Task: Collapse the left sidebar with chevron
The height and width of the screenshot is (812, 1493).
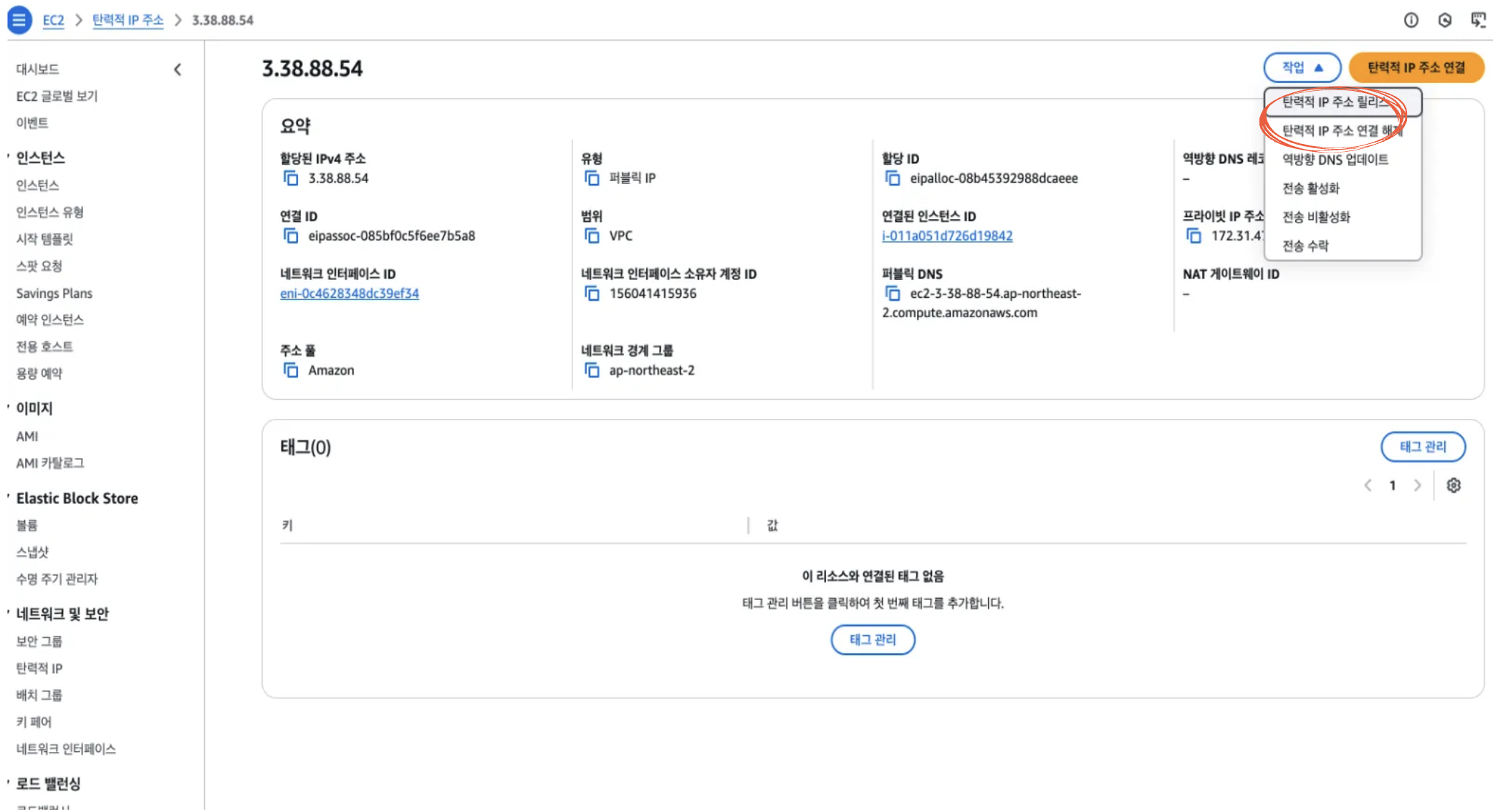Action: click(178, 69)
